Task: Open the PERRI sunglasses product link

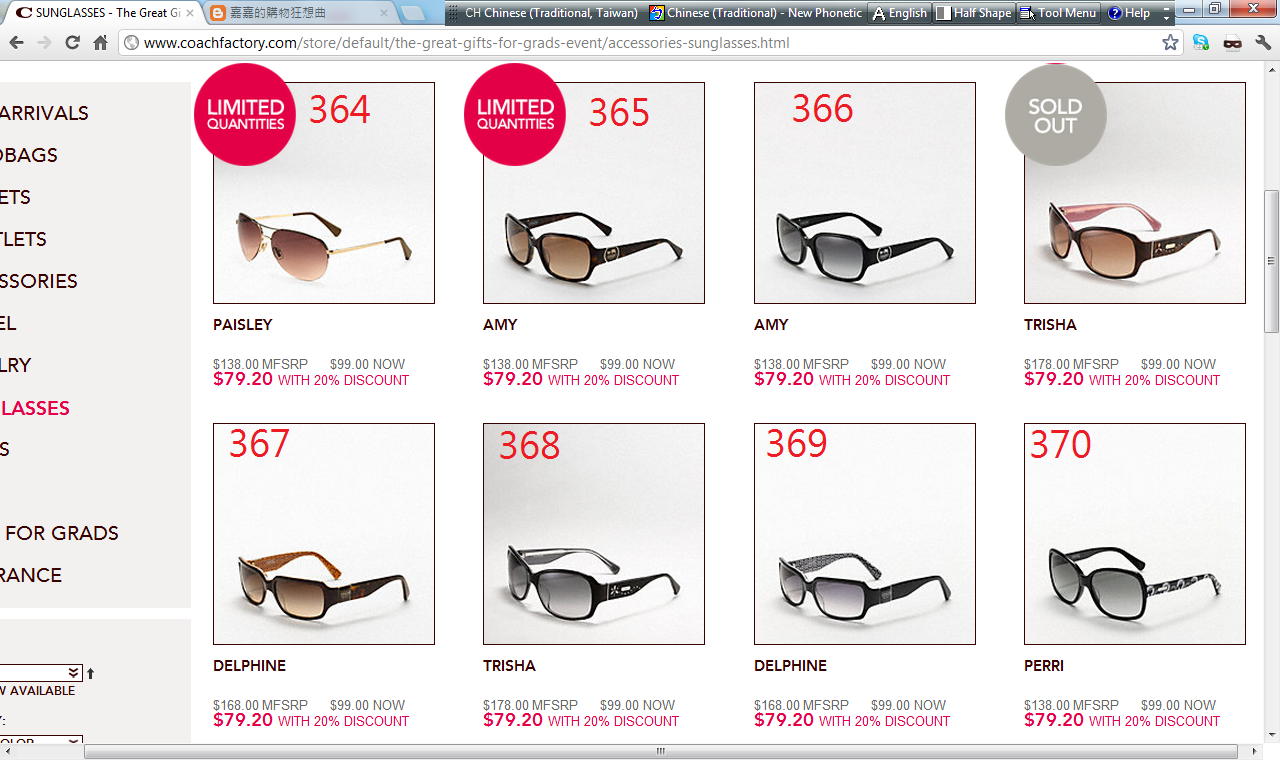Action: (1044, 666)
